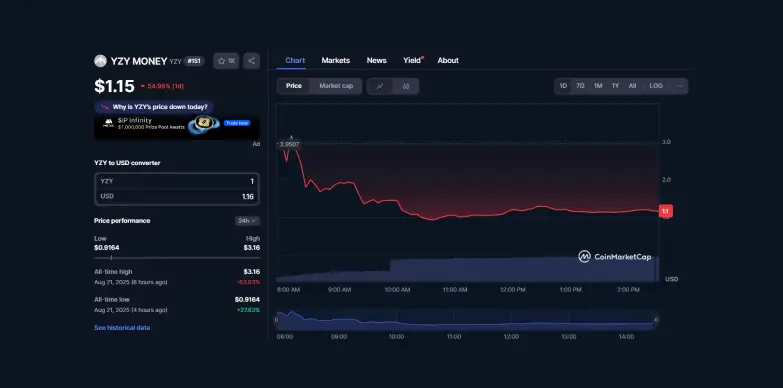
Task: Click the SIP Infinity ad banner
Action: pyautogui.click(x=177, y=127)
